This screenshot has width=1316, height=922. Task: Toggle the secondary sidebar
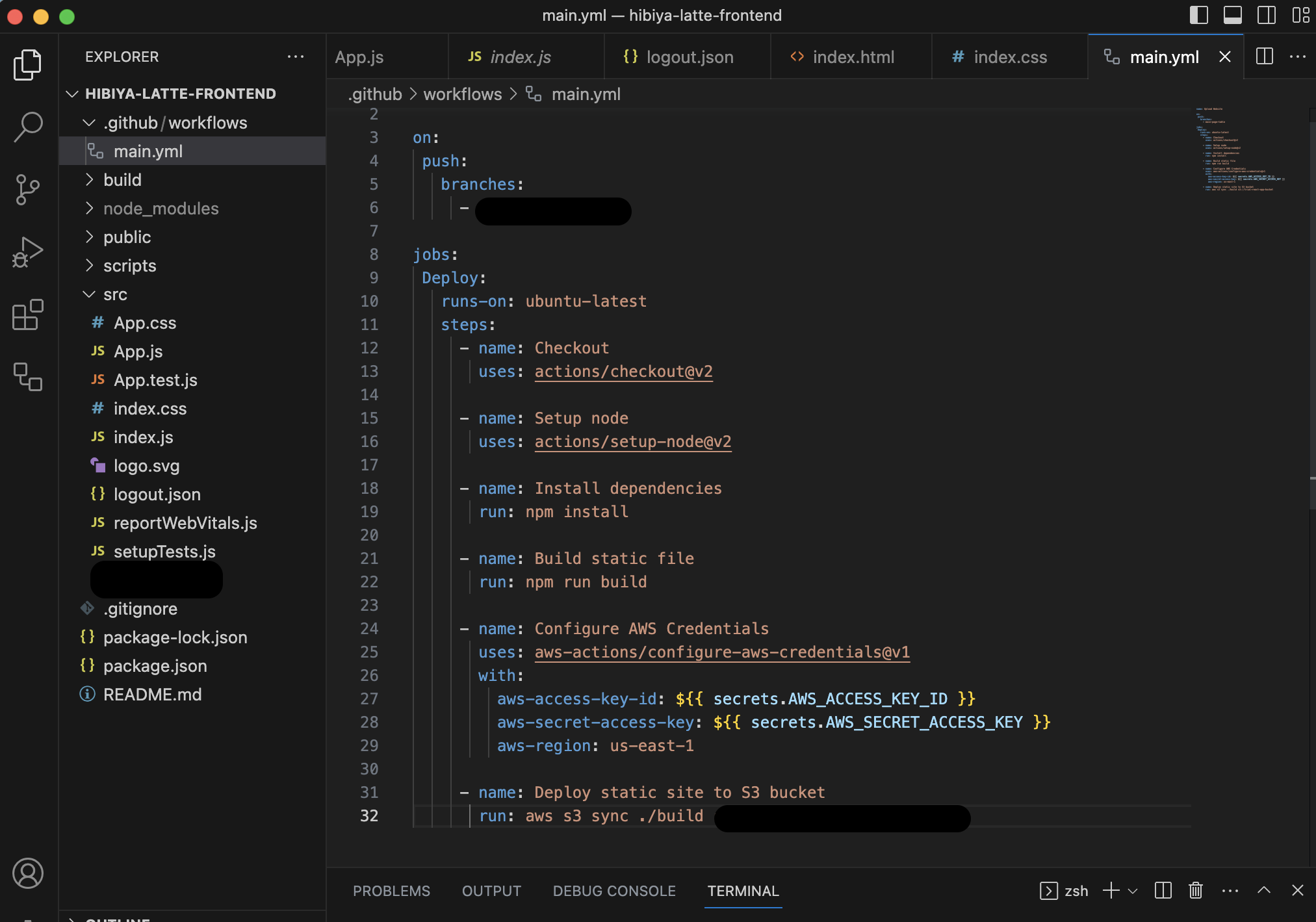click(1266, 15)
